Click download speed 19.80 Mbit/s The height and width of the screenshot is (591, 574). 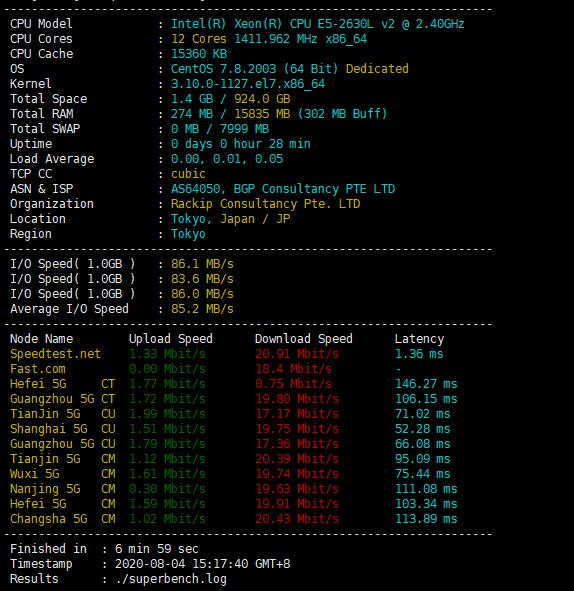coord(297,399)
